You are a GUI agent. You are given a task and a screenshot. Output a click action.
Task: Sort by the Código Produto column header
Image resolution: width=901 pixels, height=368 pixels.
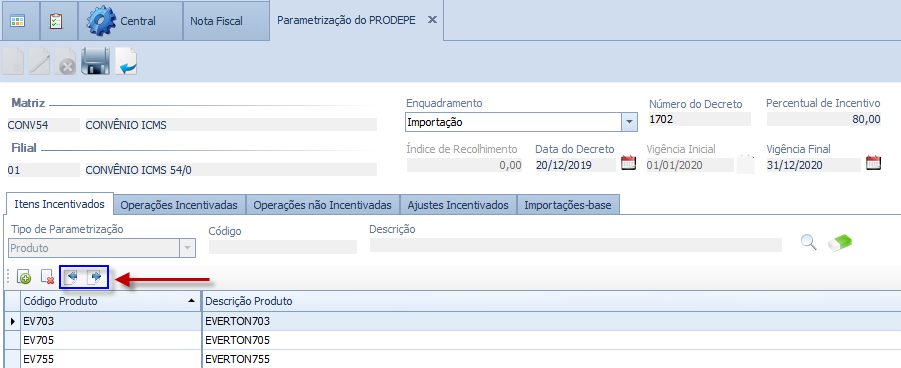[x=109, y=301]
